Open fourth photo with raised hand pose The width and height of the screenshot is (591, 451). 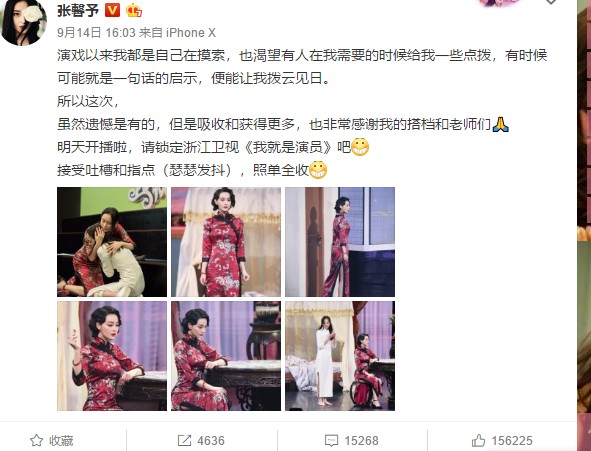[112, 356]
